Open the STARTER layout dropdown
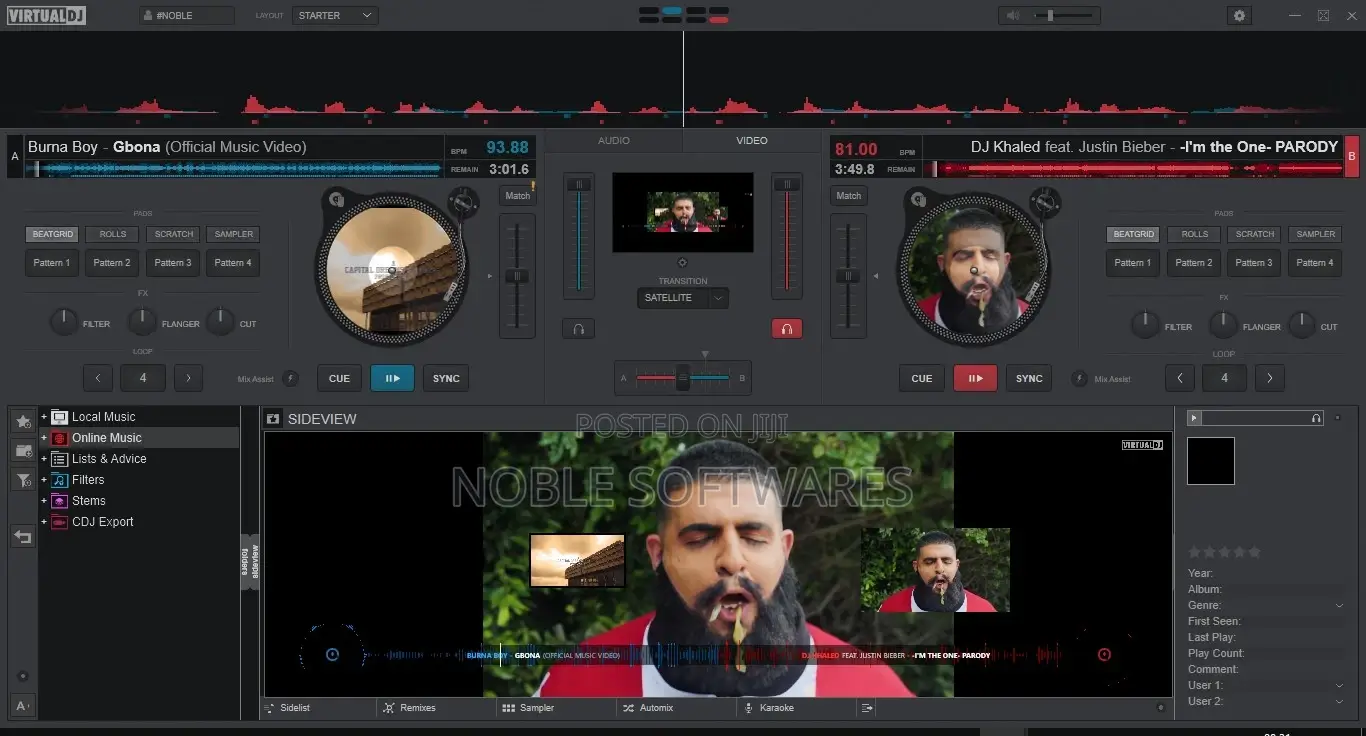This screenshot has width=1366, height=736. click(x=335, y=16)
